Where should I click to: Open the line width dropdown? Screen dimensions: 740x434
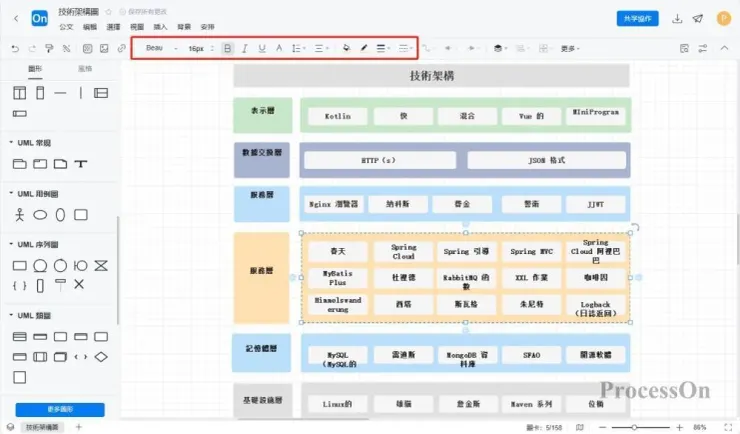point(383,48)
